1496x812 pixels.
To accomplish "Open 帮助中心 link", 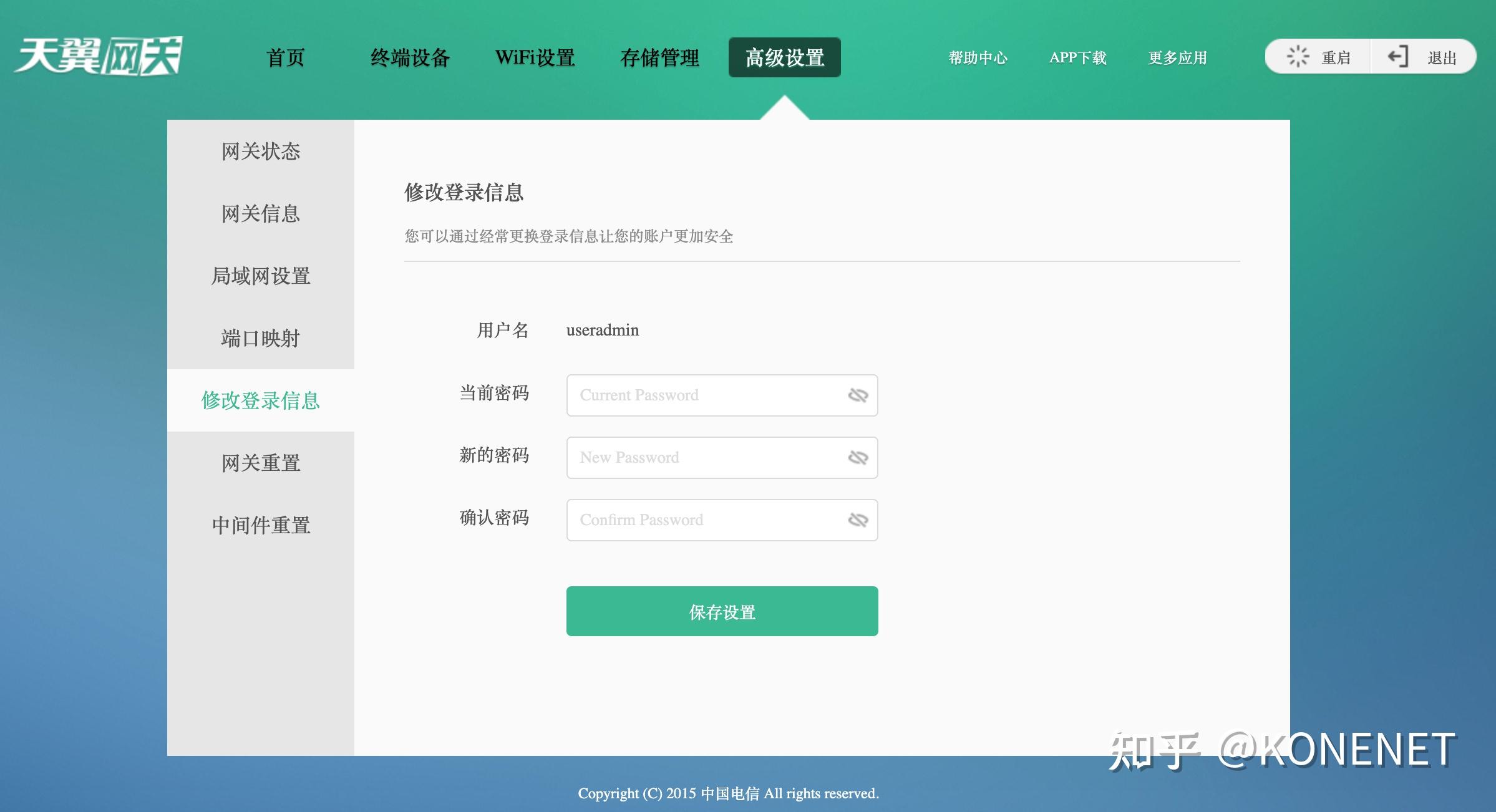I will tap(978, 57).
